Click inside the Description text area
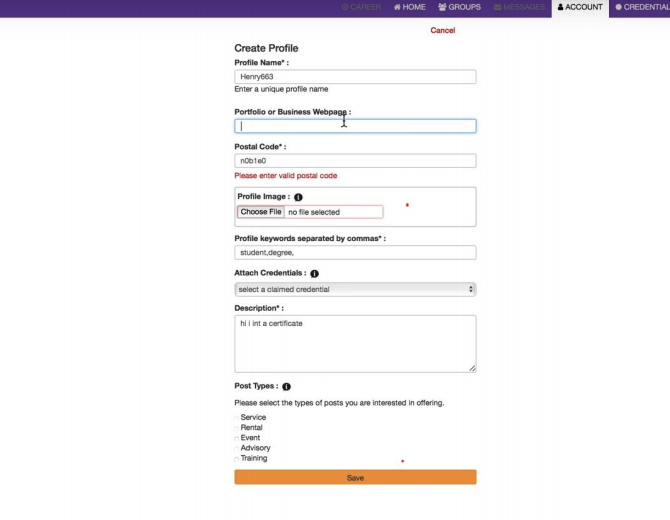This screenshot has height=520, width=670. [355, 344]
